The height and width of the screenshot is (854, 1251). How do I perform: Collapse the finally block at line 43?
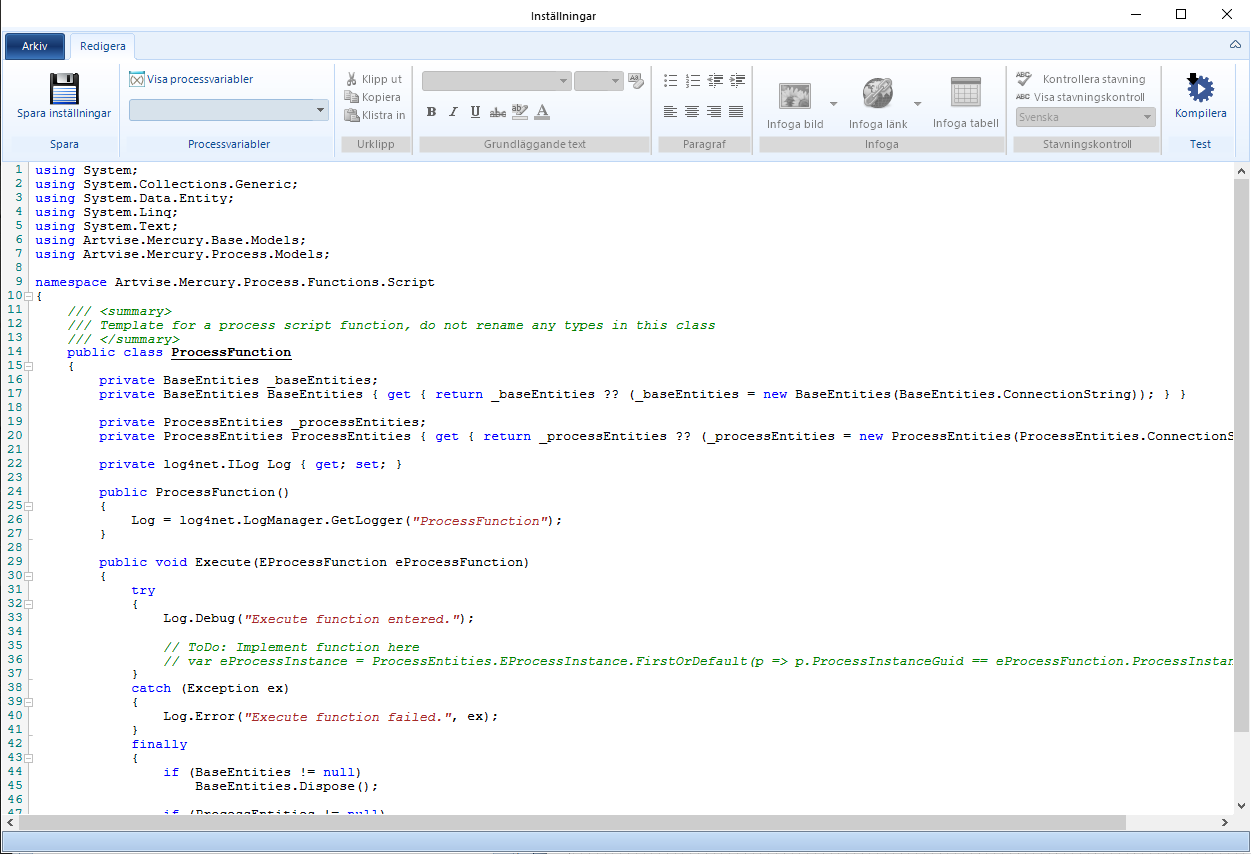(x=29, y=759)
